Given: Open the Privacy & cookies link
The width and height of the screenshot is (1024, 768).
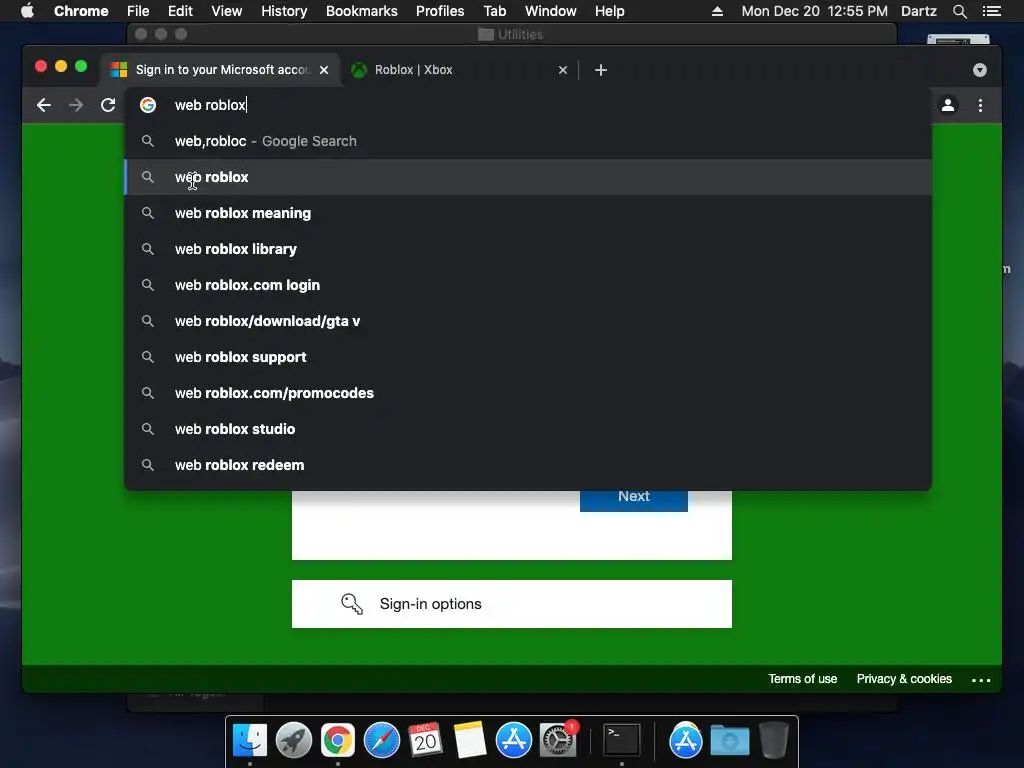Looking at the screenshot, I should [x=904, y=679].
